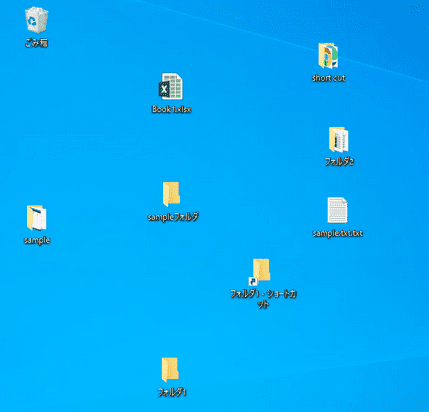Click the フォルダ1 name label

point(172,392)
